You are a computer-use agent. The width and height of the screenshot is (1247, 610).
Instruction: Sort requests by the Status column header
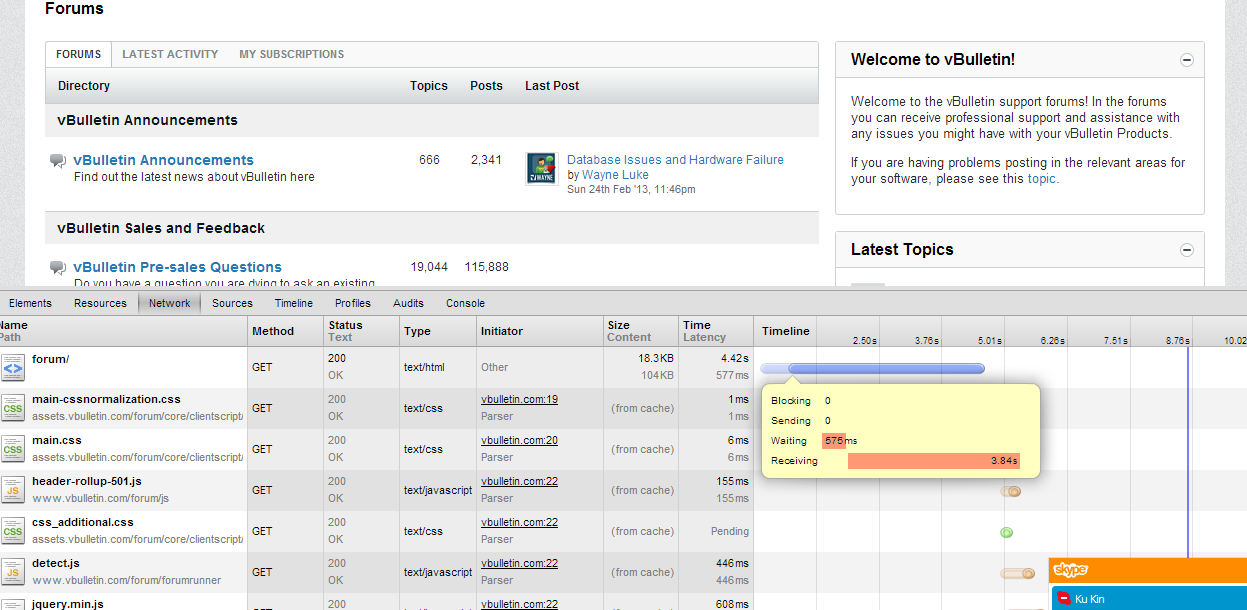[362, 331]
